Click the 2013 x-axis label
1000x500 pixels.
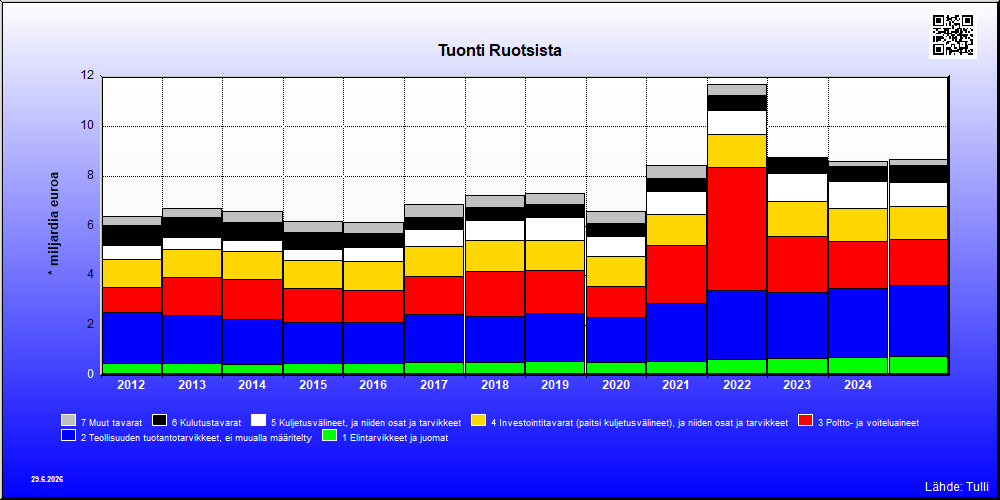point(192,385)
